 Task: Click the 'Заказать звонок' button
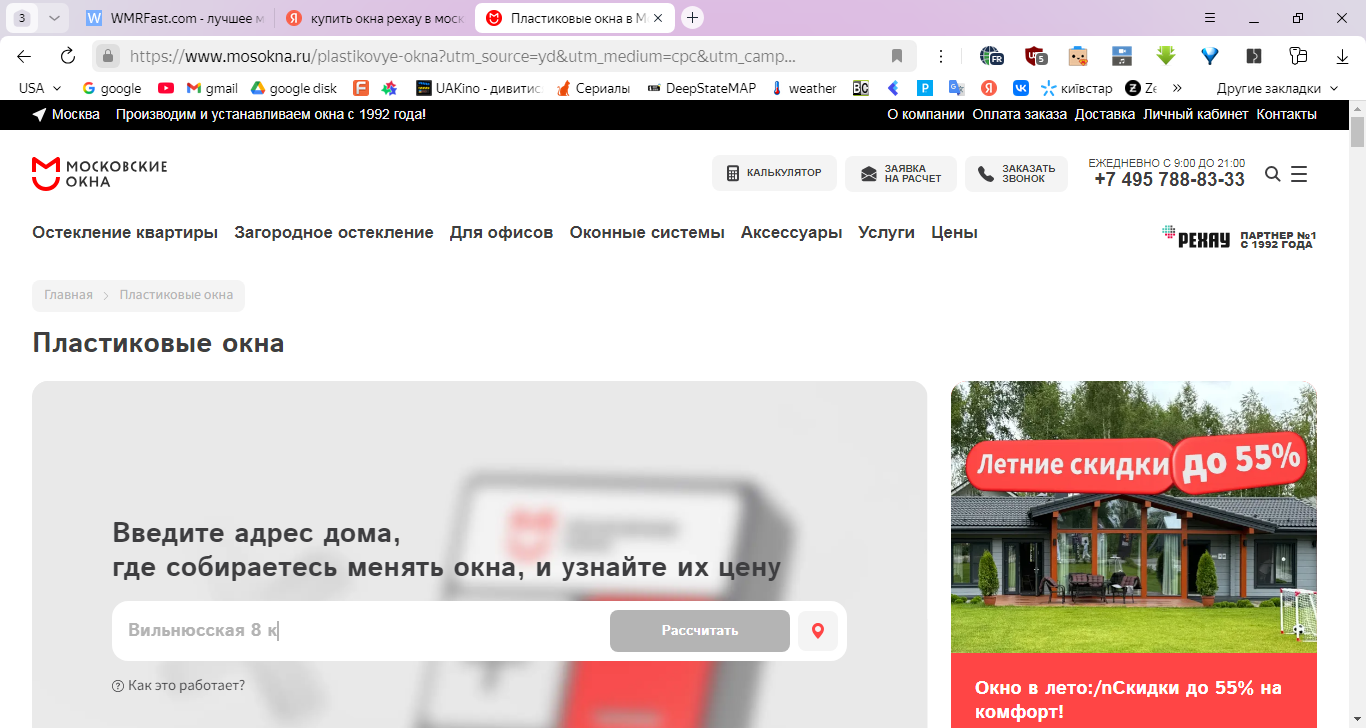point(1016,173)
